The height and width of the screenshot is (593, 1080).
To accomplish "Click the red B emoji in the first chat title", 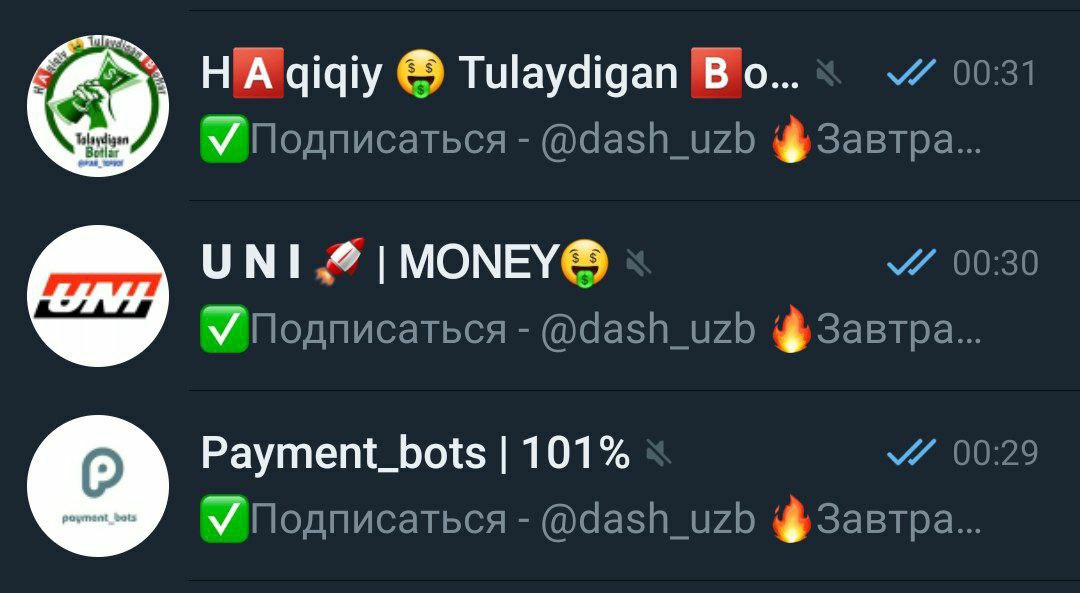I will click(x=716, y=73).
